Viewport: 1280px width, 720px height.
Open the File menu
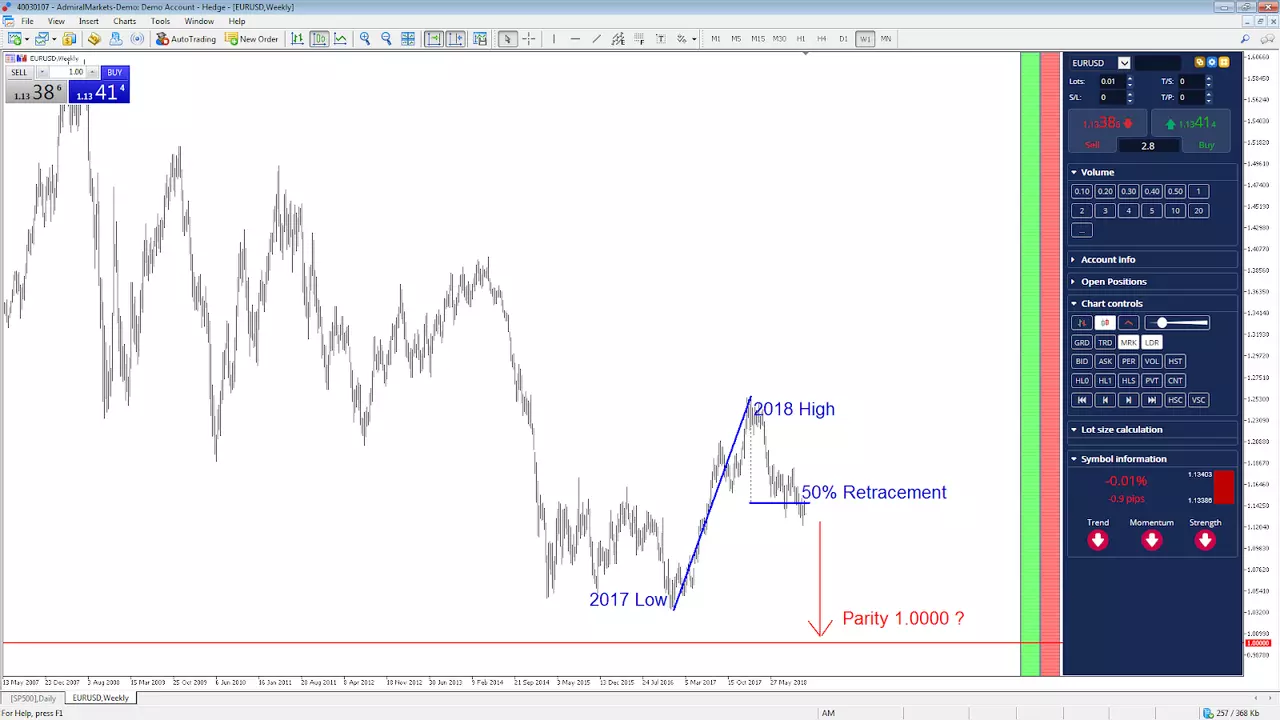[x=27, y=21]
